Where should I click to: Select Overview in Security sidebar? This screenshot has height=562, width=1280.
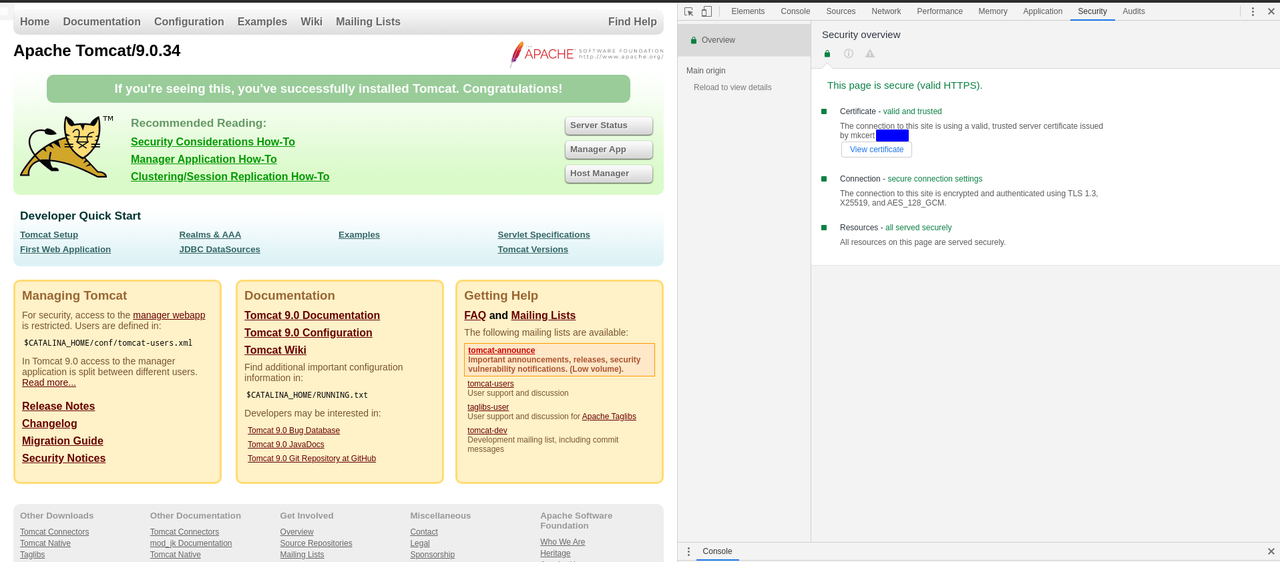(x=744, y=40)
